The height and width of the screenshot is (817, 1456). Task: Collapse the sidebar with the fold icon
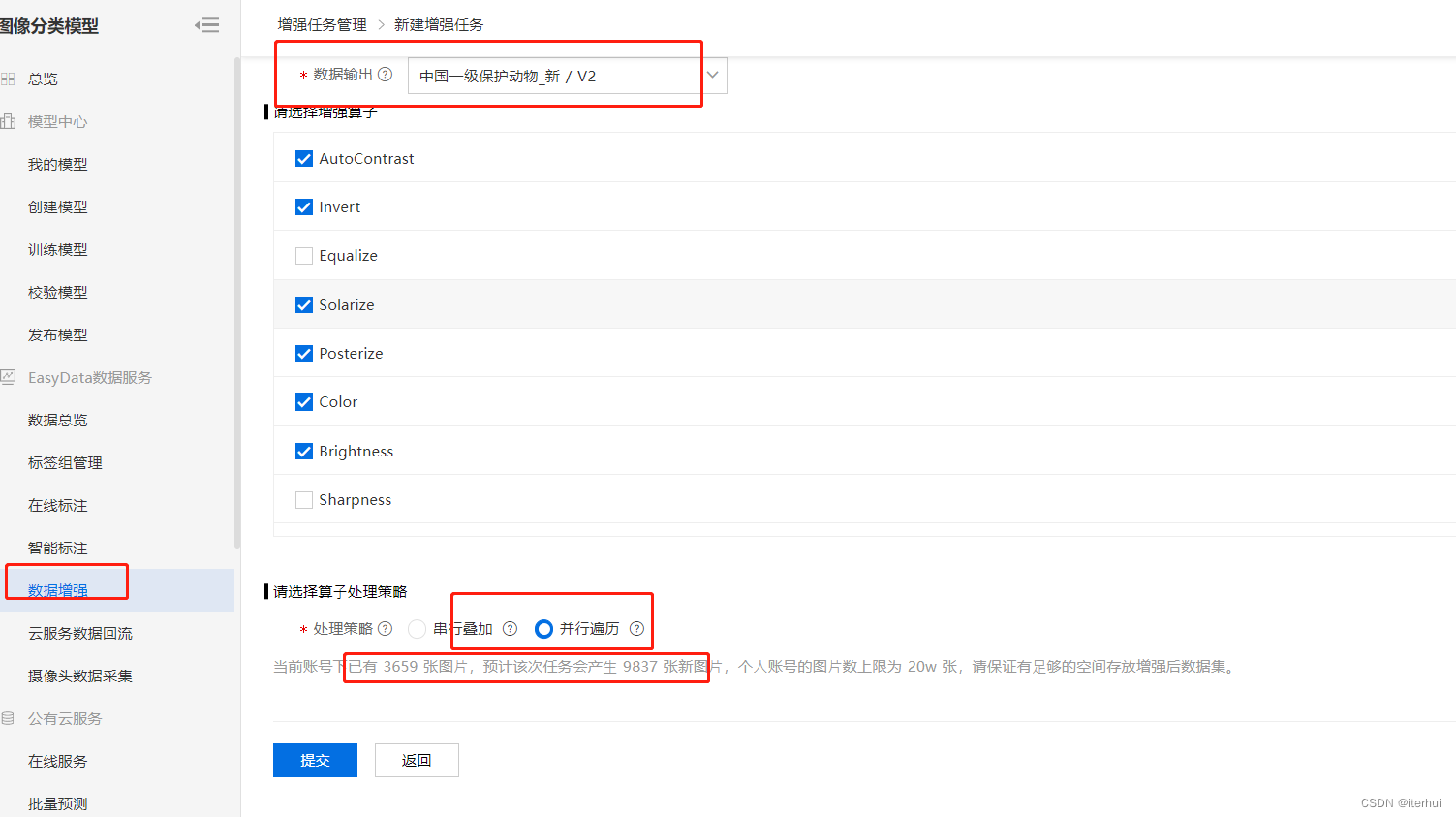coord(207,25)
